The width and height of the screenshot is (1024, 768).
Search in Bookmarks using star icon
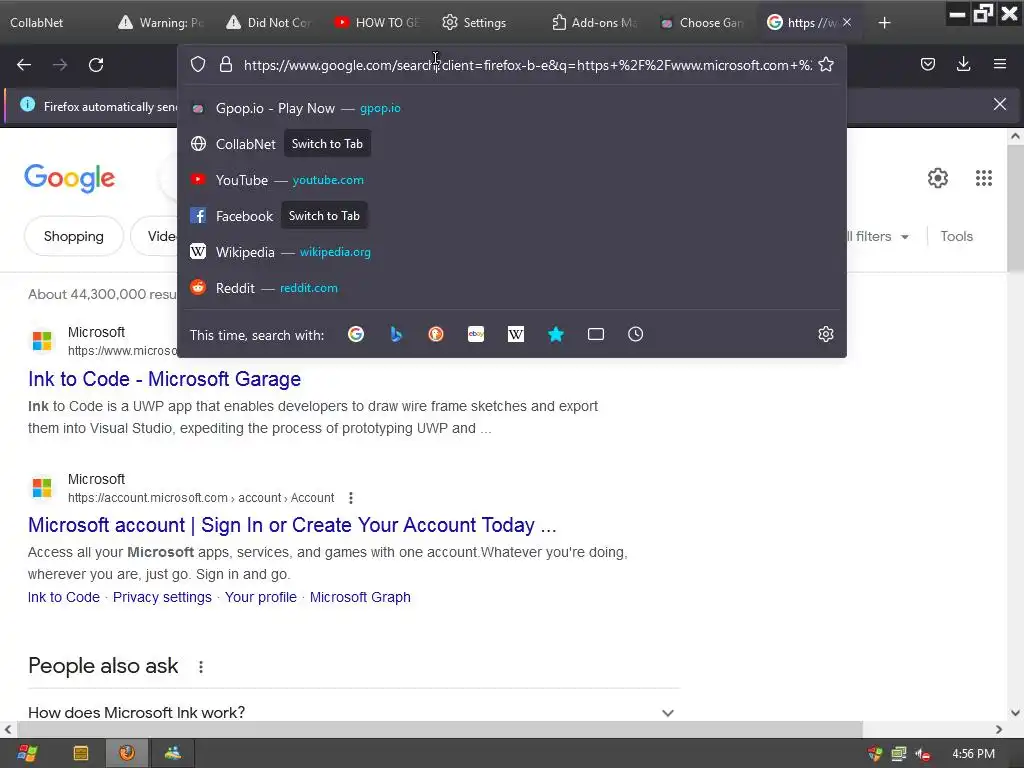pos(556,334)
